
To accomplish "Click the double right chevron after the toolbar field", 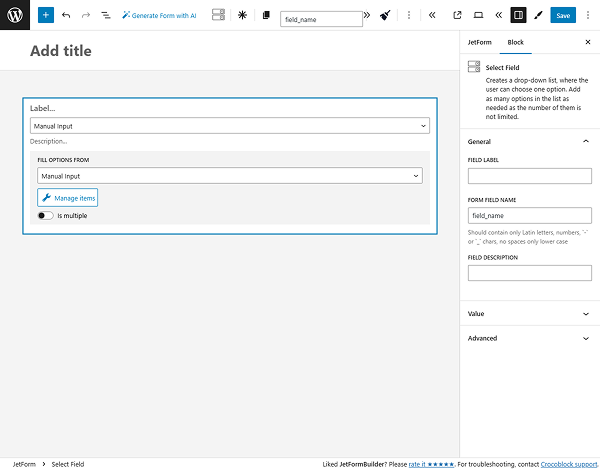I will pos(367,15).
